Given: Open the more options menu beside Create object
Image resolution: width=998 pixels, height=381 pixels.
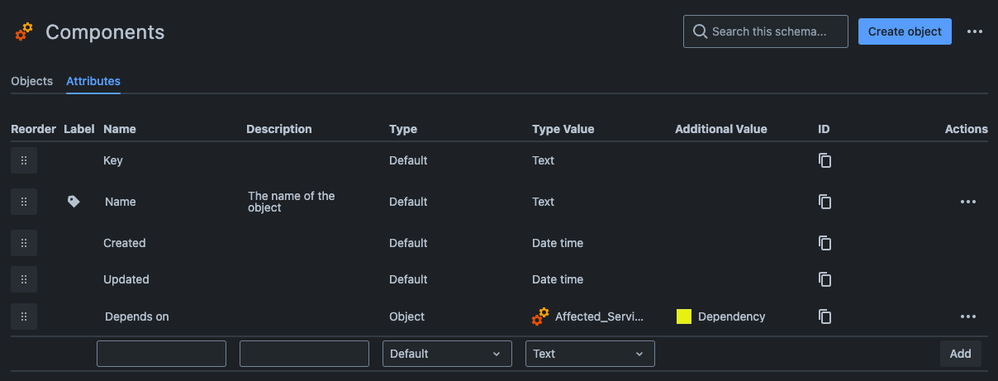Looking at the screenshot, I should tap(974, 32).
